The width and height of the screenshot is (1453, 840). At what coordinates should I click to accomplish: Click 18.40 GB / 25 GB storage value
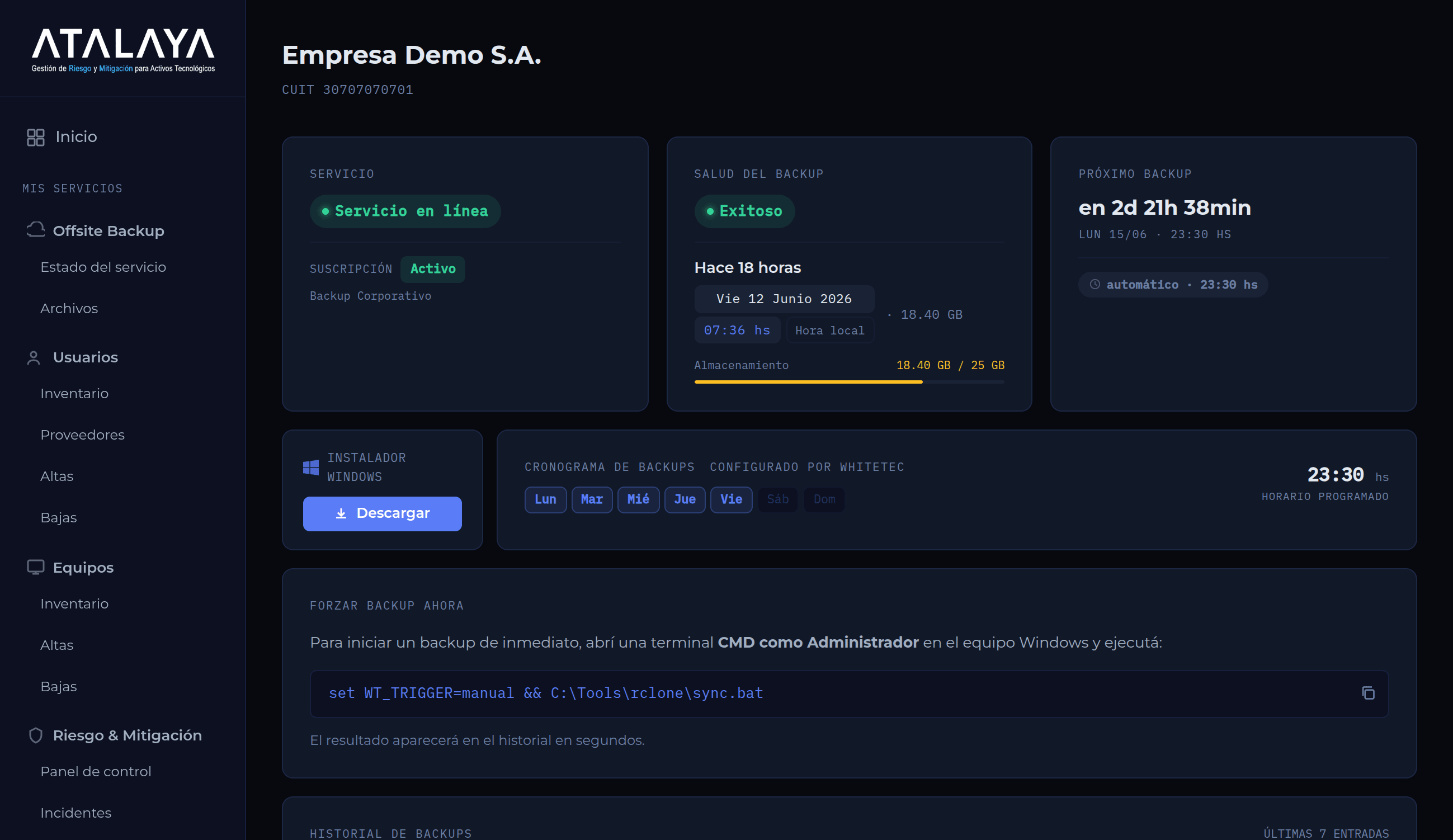coord(950,366)
